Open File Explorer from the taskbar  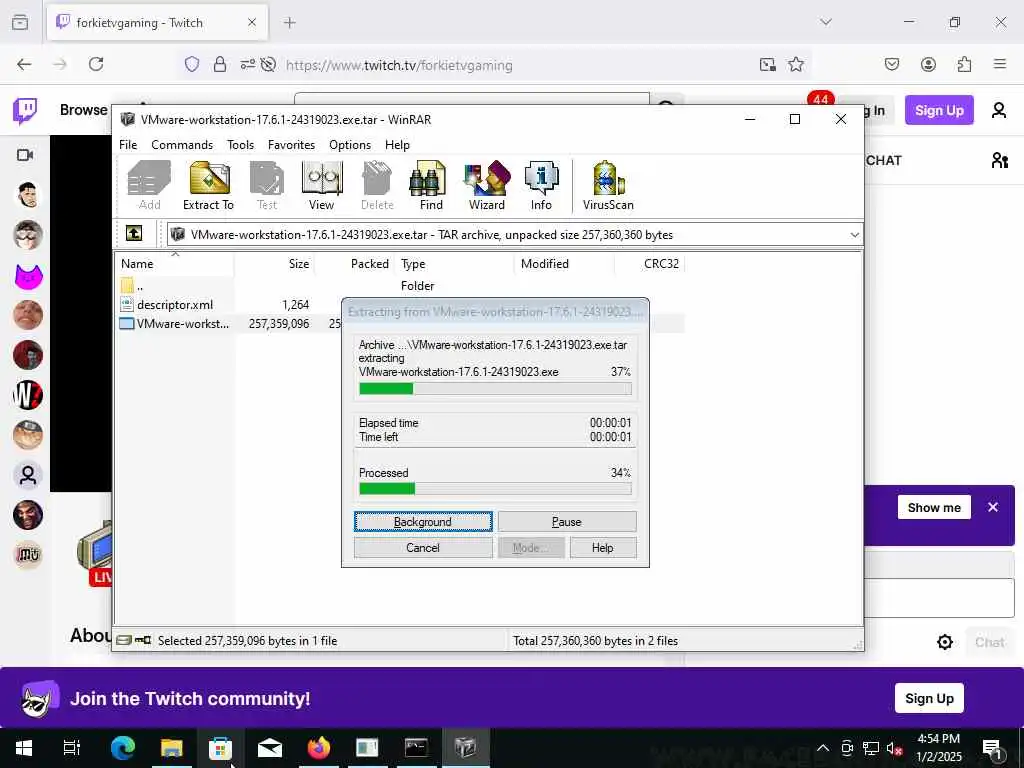pos(172,747)
